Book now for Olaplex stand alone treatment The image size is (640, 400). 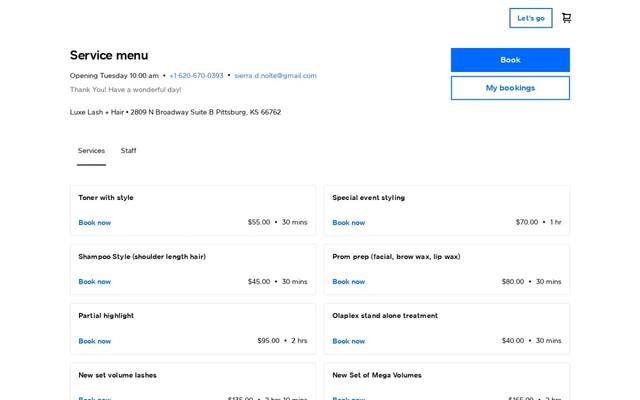[x=349, y=341]
